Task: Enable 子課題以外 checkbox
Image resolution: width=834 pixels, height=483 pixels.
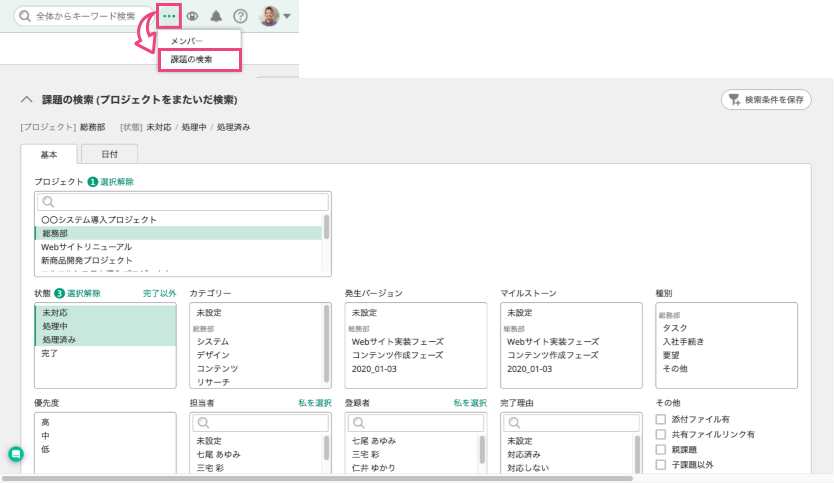Action: coord(661,464)
